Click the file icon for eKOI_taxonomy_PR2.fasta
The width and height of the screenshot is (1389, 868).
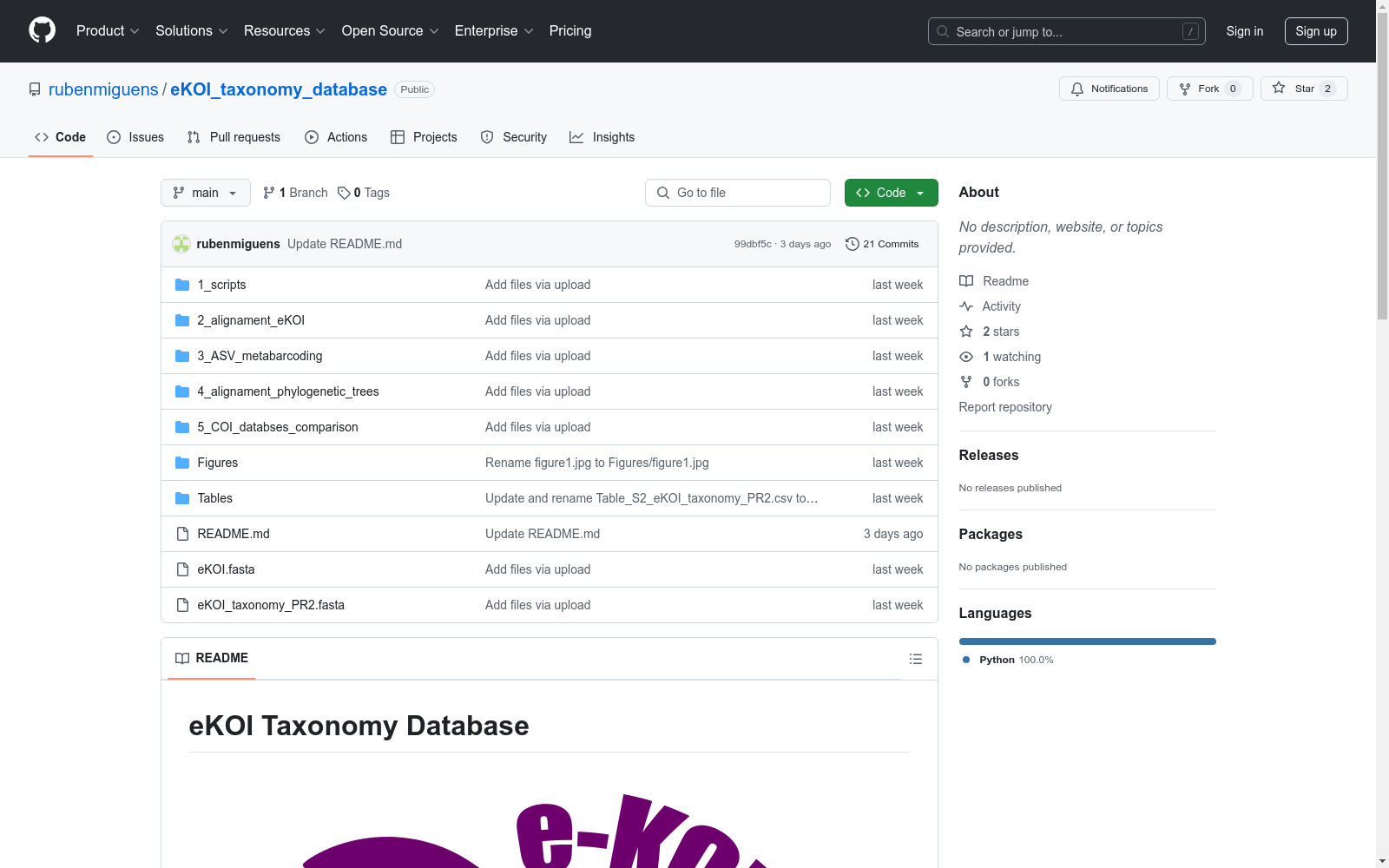182,605
